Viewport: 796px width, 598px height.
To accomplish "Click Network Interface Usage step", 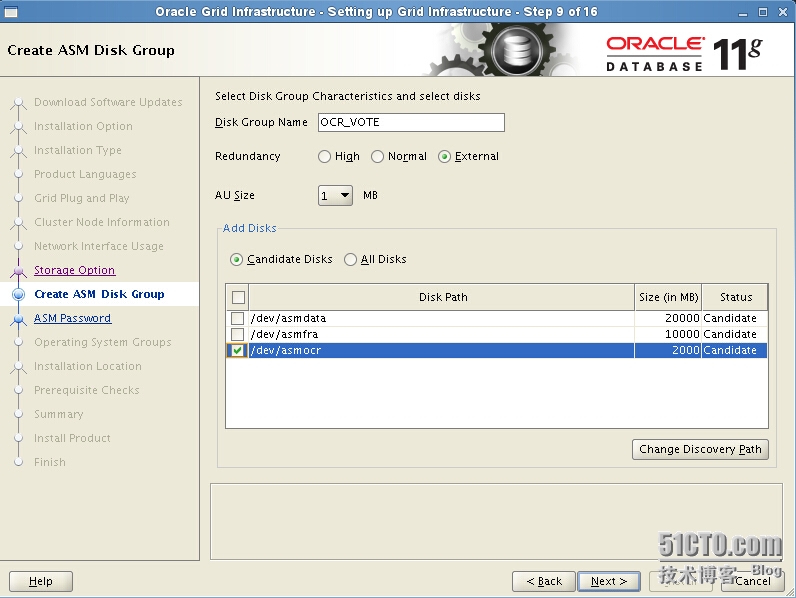I will click(99, 246).
